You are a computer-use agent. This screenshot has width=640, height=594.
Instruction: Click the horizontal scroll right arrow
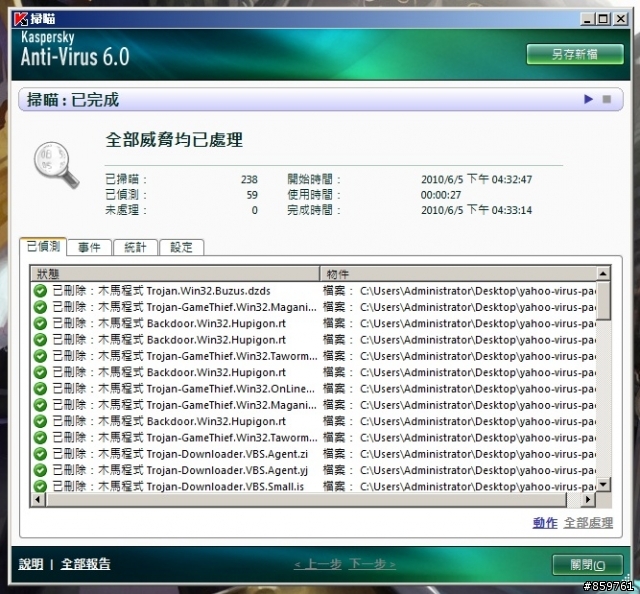[588, 499]
